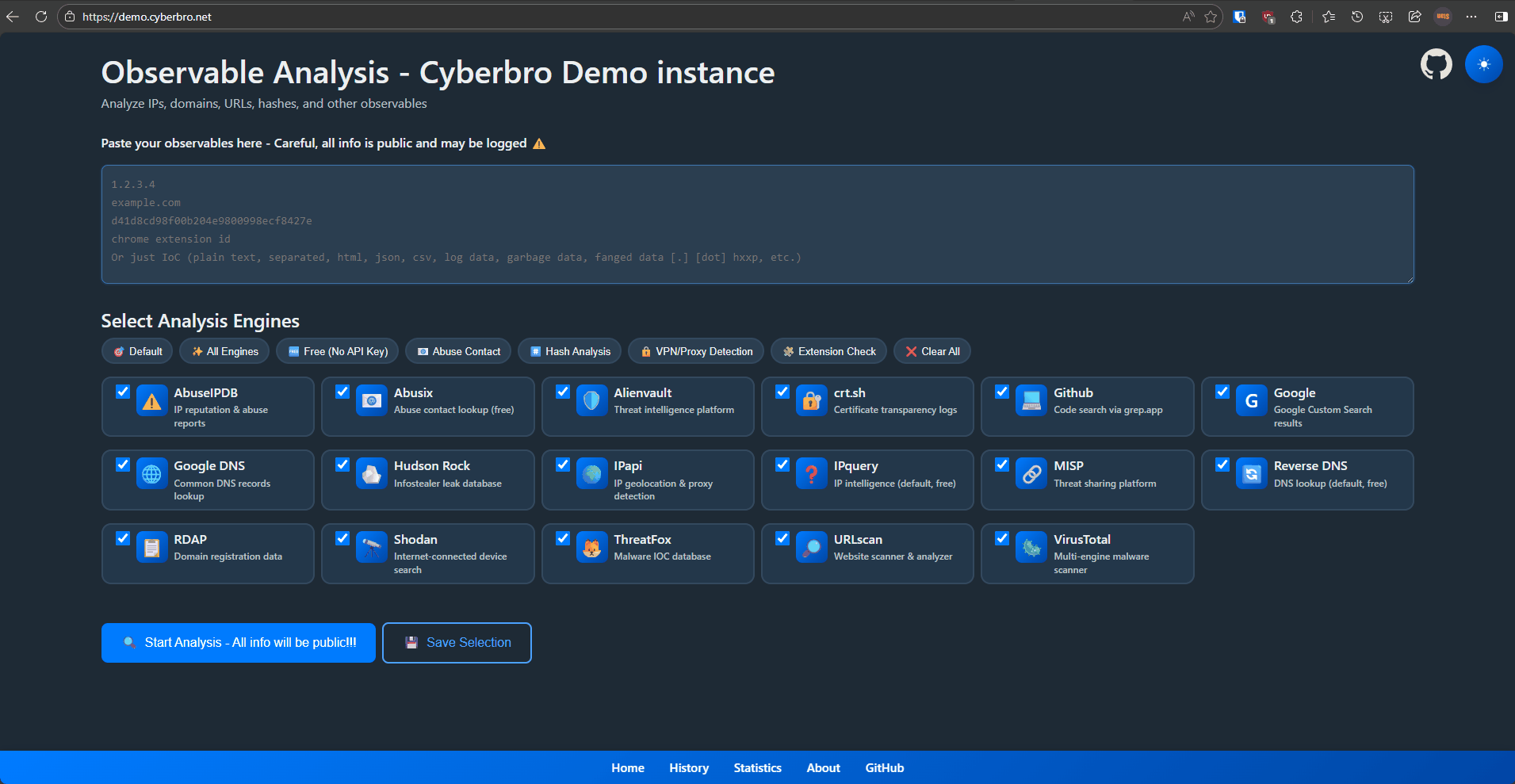
Task: Select the VPN/Proxy Detection preset
Action: (696, 351)
